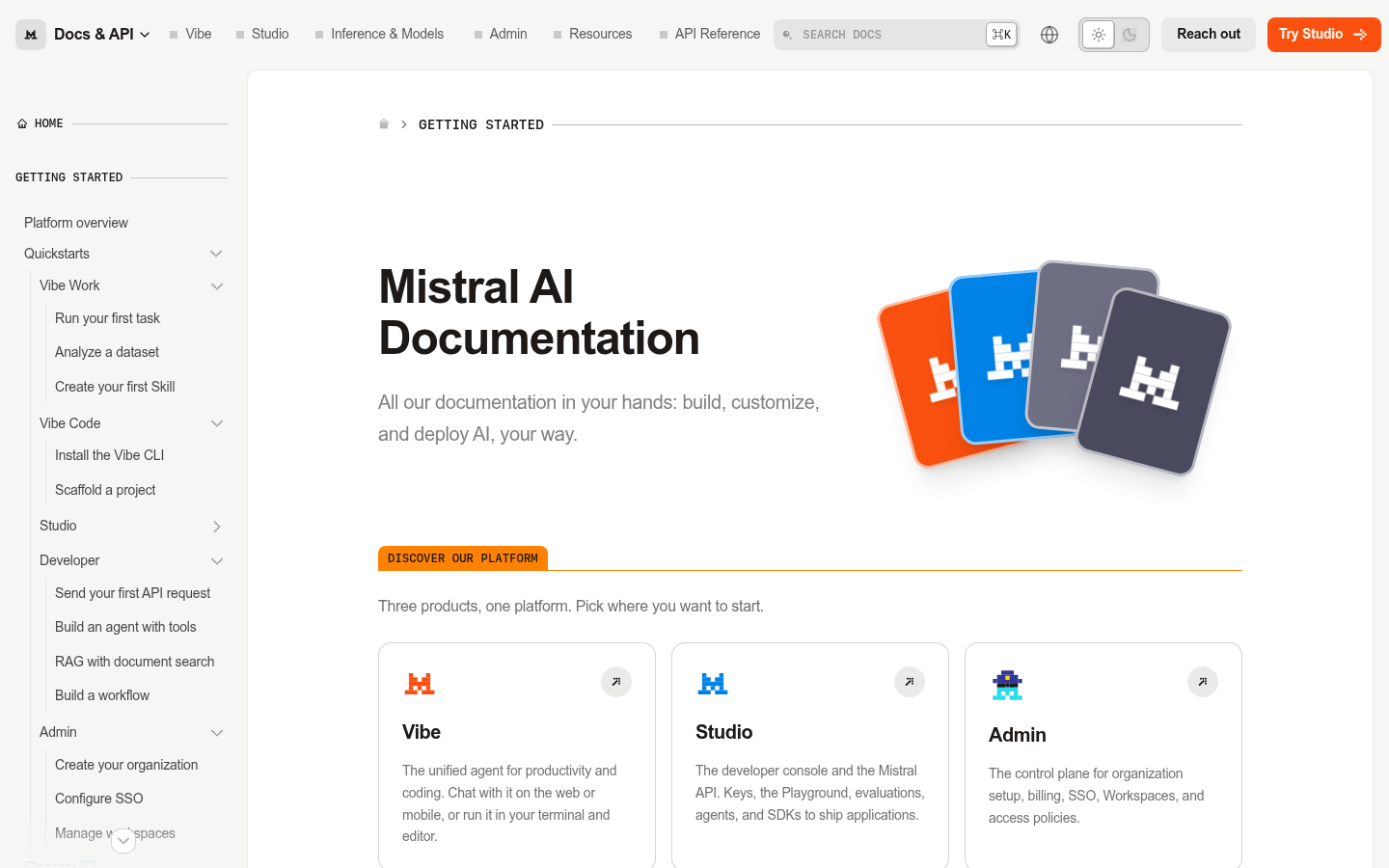Open Inference & Models navigation tab

point(379,34)
